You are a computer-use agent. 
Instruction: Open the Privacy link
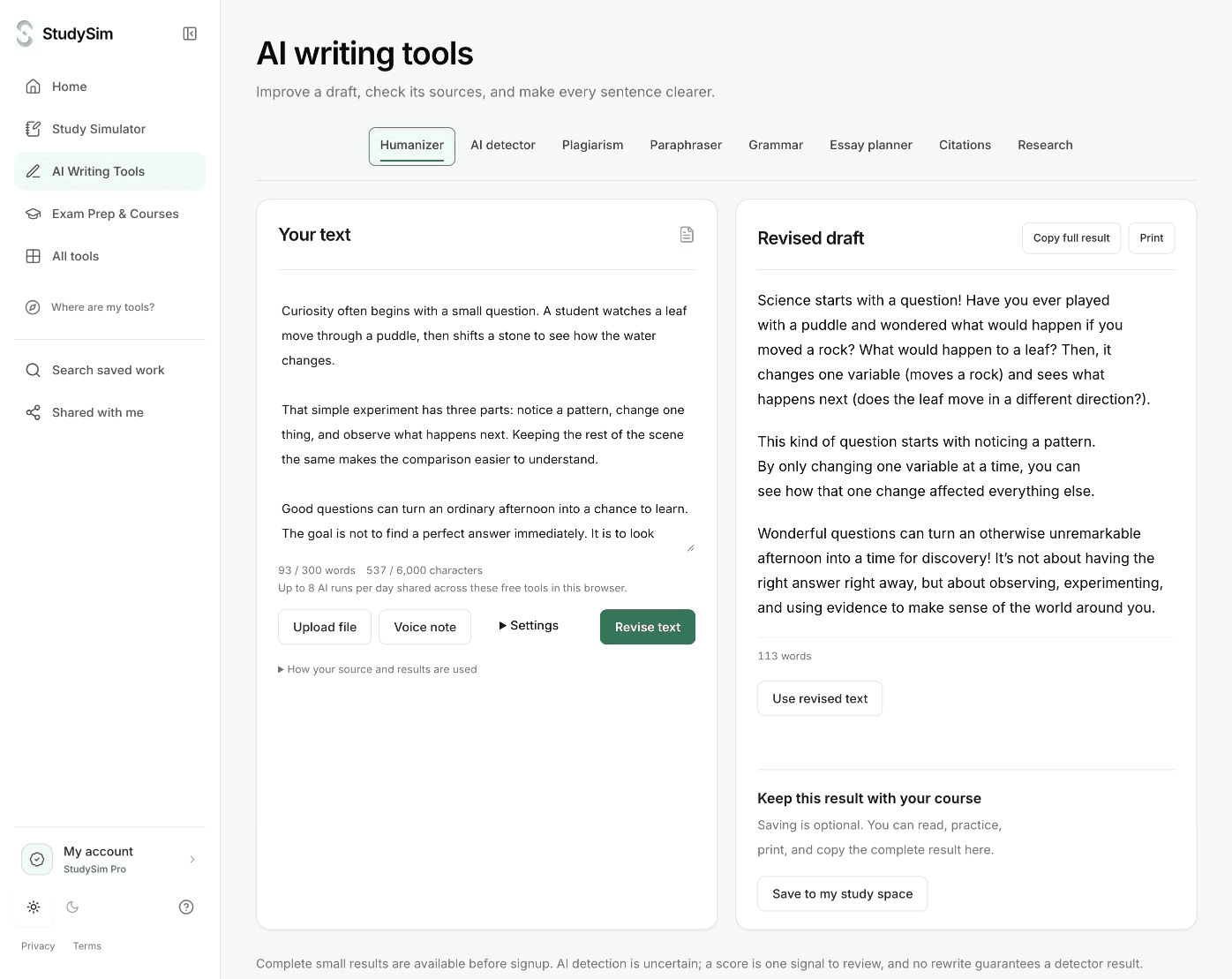(38, 946)
